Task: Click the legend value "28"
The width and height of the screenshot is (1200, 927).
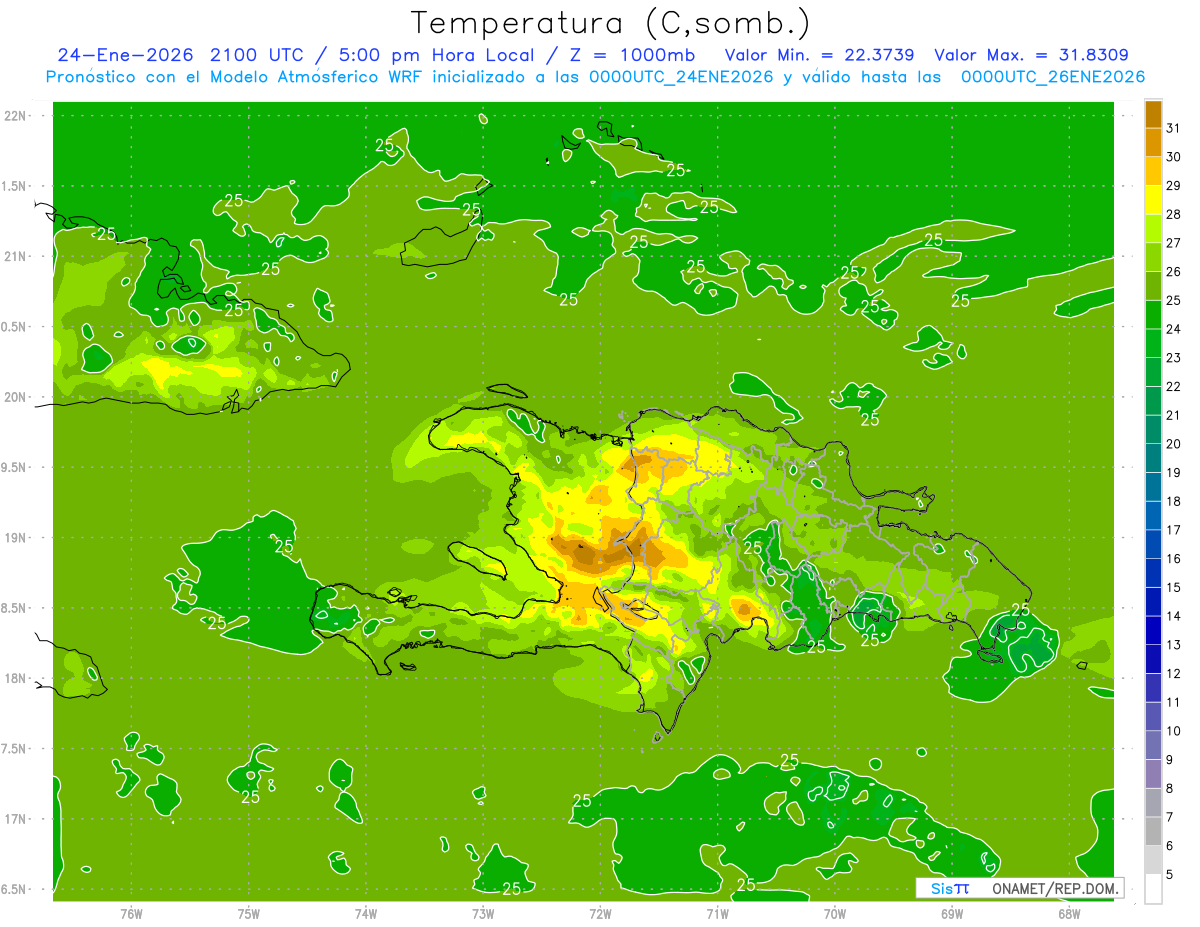Action: 1174,214
